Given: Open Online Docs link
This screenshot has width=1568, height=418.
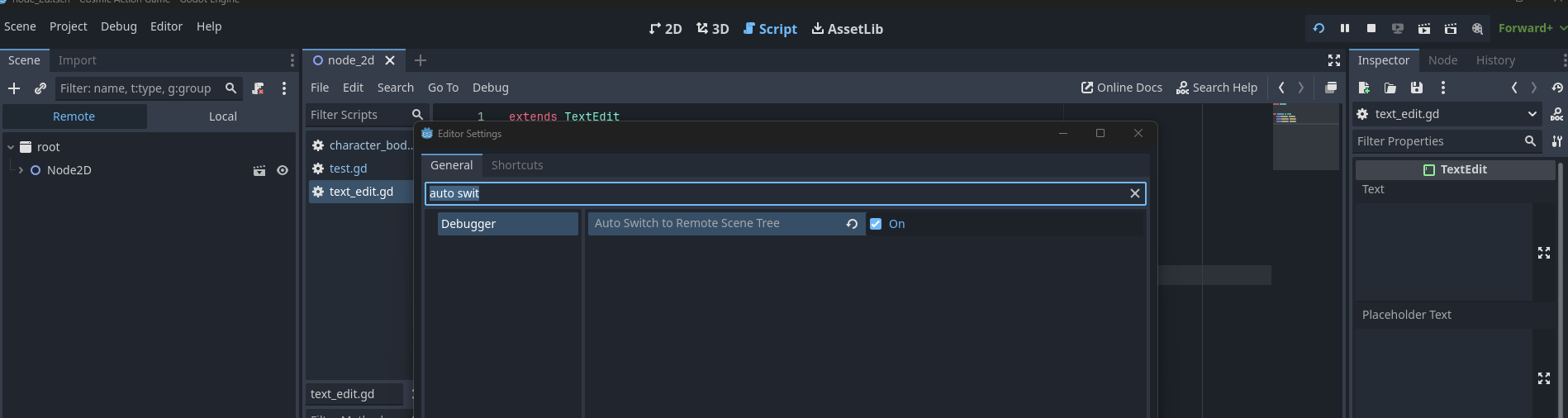Looking at the screenshot, I should pos(1121,88).
